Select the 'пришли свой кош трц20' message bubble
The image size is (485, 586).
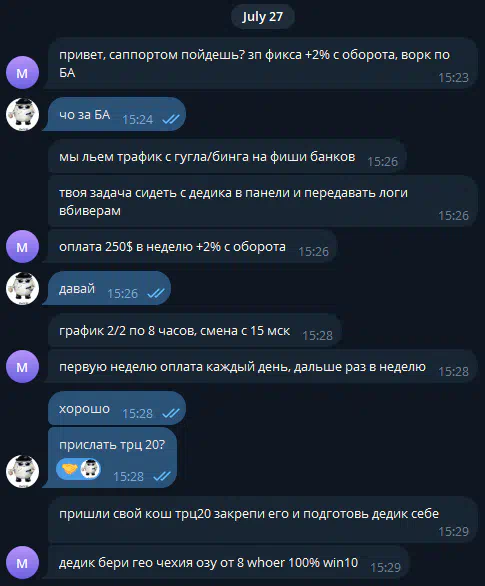point(263,519)
